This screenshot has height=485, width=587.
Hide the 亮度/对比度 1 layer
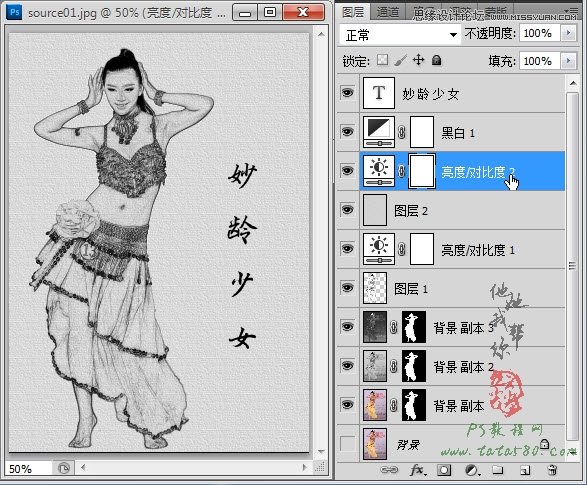347,249
